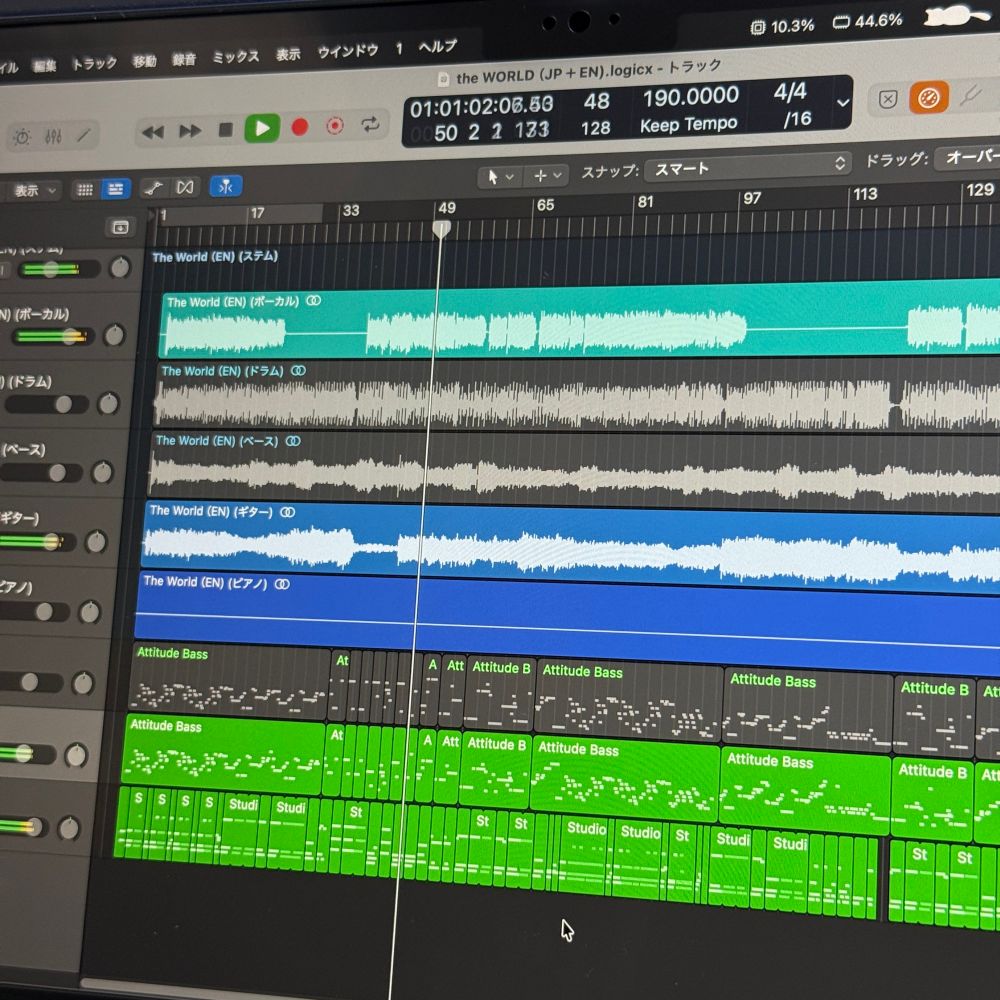Click the Capture Recording dotted-circle button

point(335,126)
